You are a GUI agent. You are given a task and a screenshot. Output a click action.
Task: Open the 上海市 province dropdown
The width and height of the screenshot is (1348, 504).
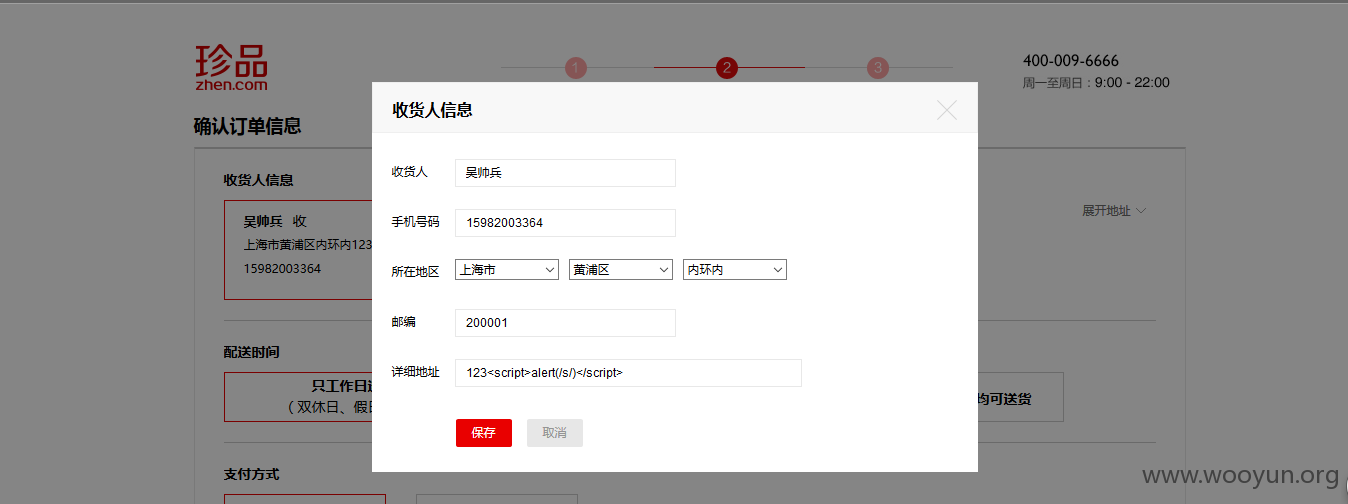click(x=507, y=270)
